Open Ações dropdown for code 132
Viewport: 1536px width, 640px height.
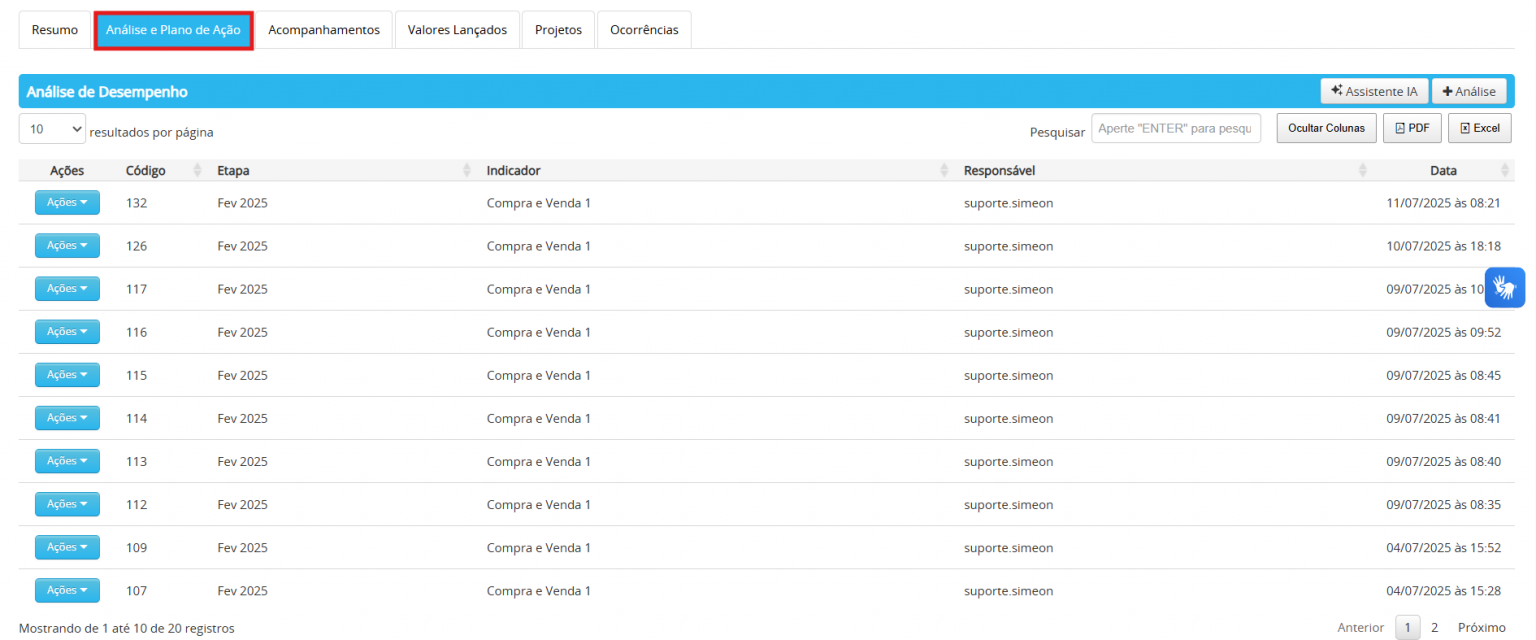67,202
